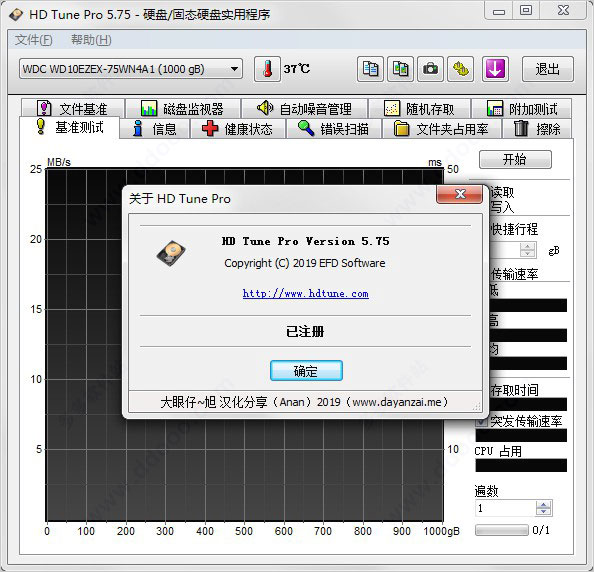
Task: Click the HD Tune title bar app icon
Action: pos(16,15)
